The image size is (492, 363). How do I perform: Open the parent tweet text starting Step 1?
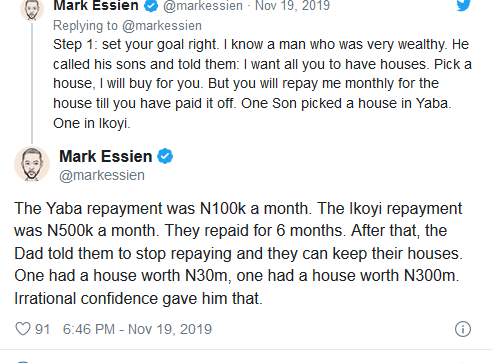coord(262,84)
